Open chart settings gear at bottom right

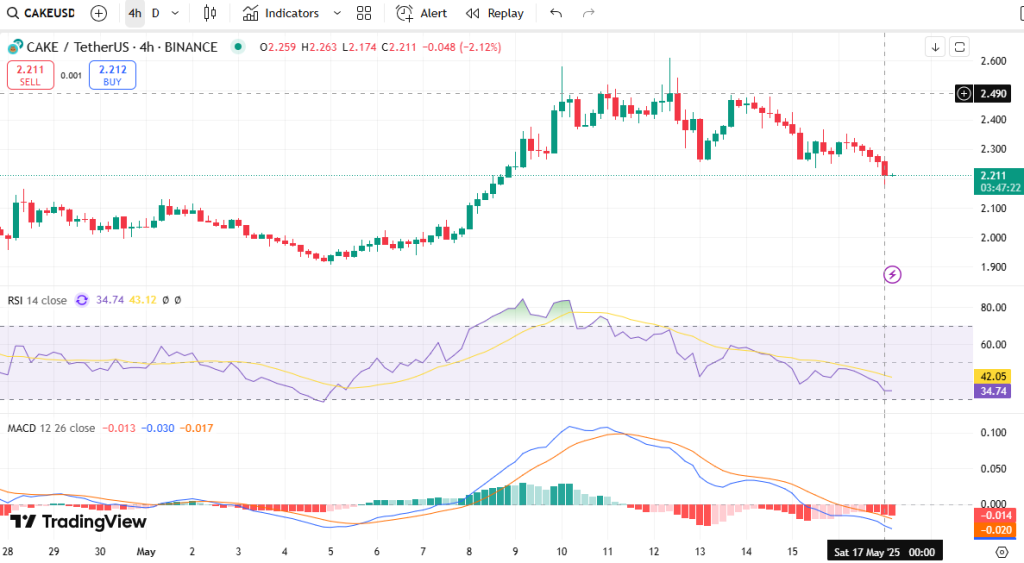tap(1001, 552)
